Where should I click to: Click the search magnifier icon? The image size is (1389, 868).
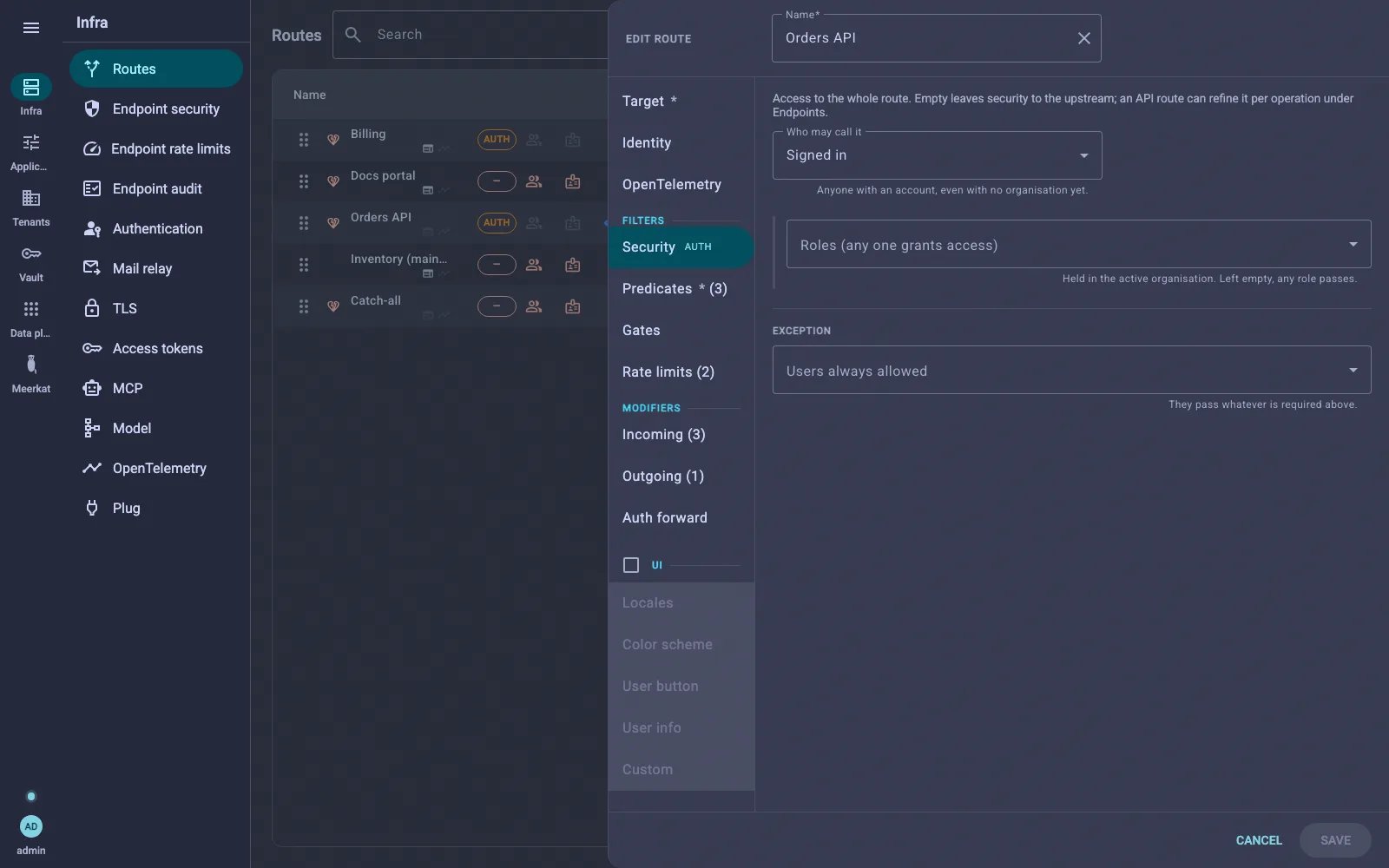click(x=353, y=35)
